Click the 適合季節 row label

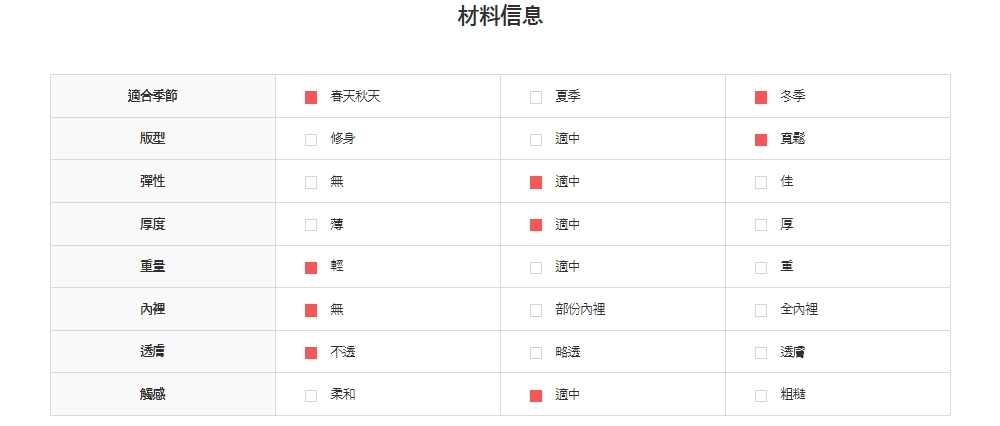pos(153,96)
